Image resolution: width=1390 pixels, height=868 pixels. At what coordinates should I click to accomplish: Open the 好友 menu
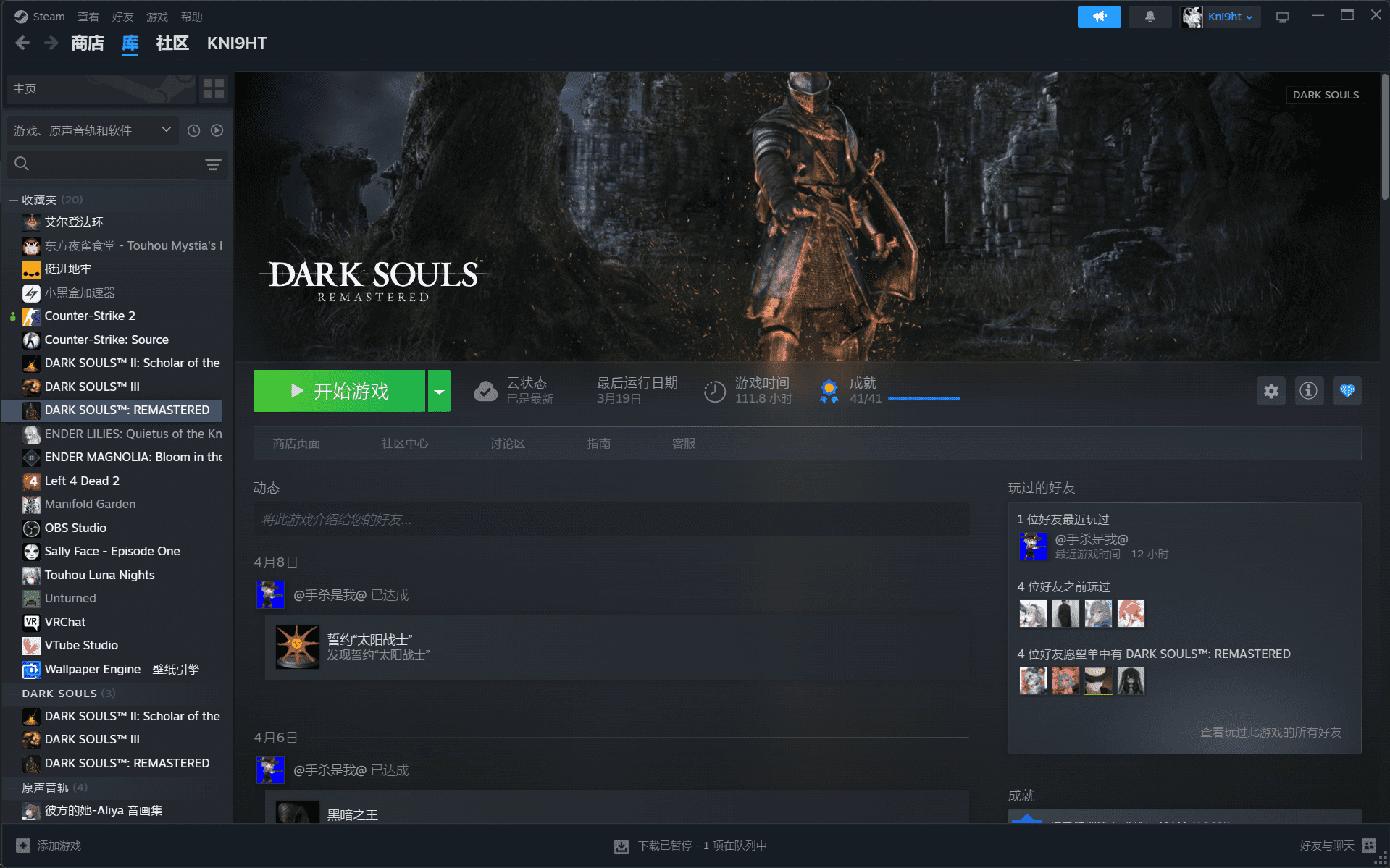point(122,17)
